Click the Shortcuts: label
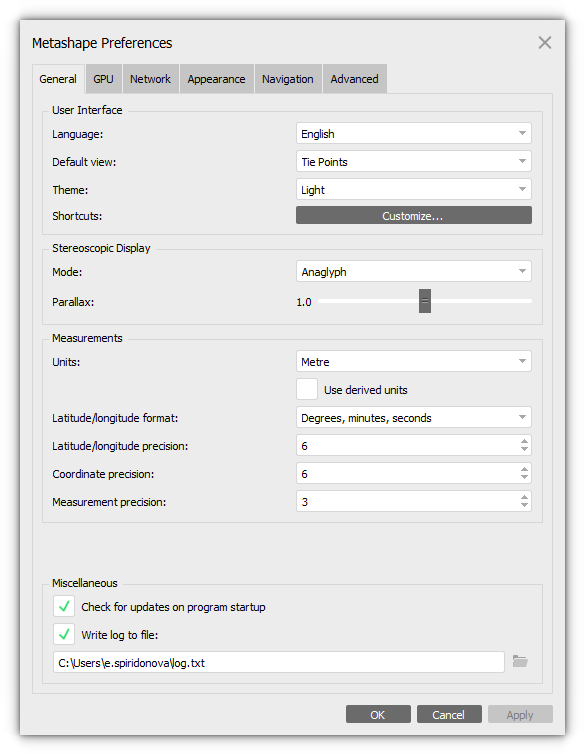The image size is (584, 754). tap(77, 216)
